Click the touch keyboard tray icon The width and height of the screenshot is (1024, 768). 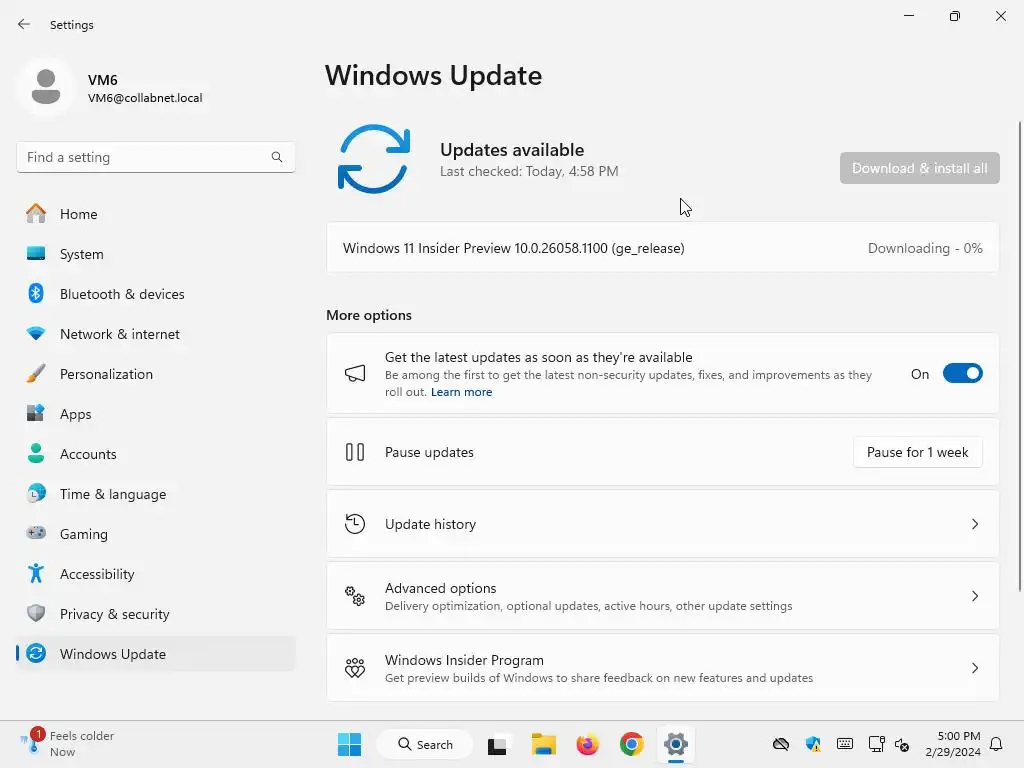844,744
